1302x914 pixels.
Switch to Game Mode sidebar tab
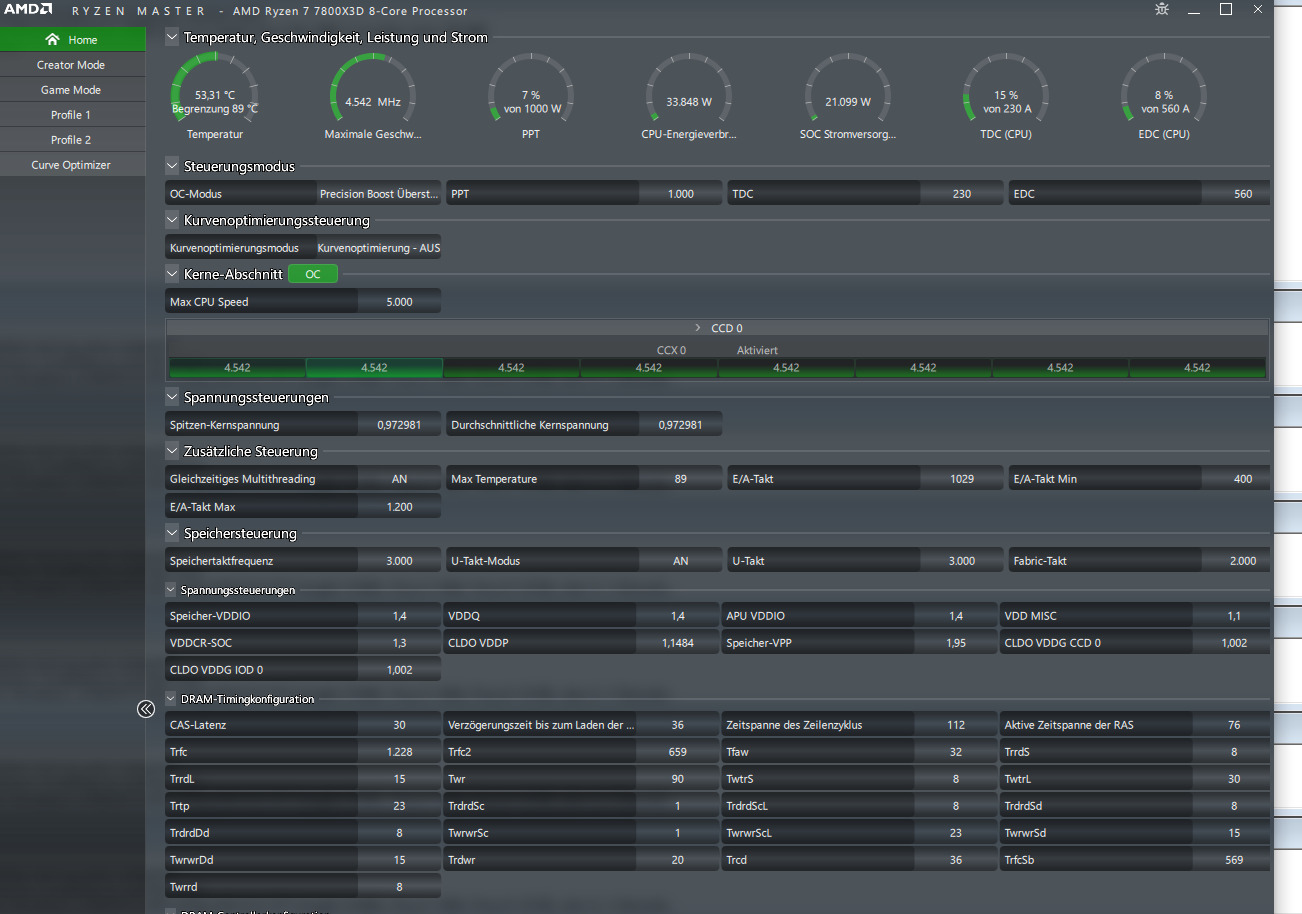[x=72, y=90]
